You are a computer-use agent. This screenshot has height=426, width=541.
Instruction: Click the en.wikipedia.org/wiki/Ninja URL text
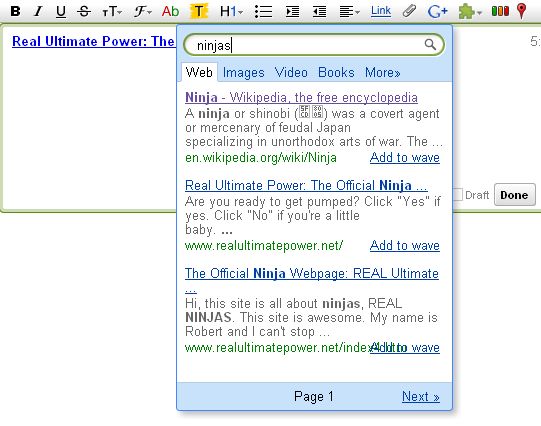261,158
